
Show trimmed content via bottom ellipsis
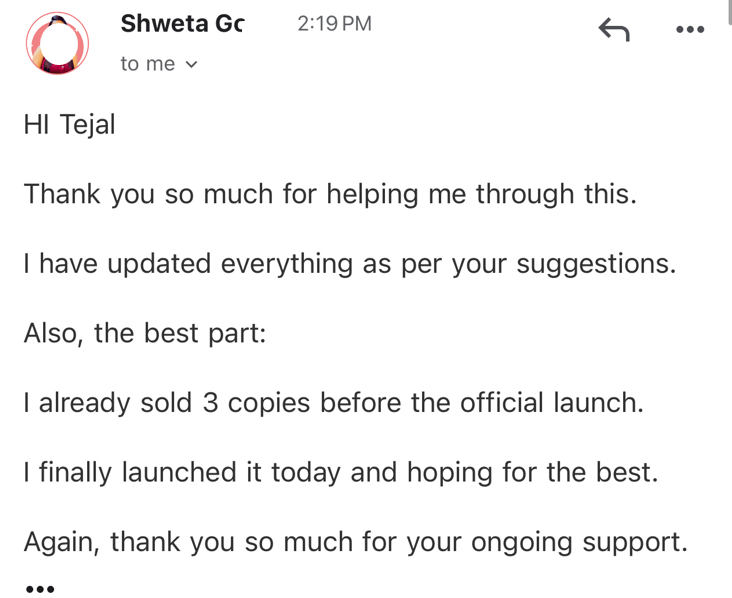[x=40, y=589]
